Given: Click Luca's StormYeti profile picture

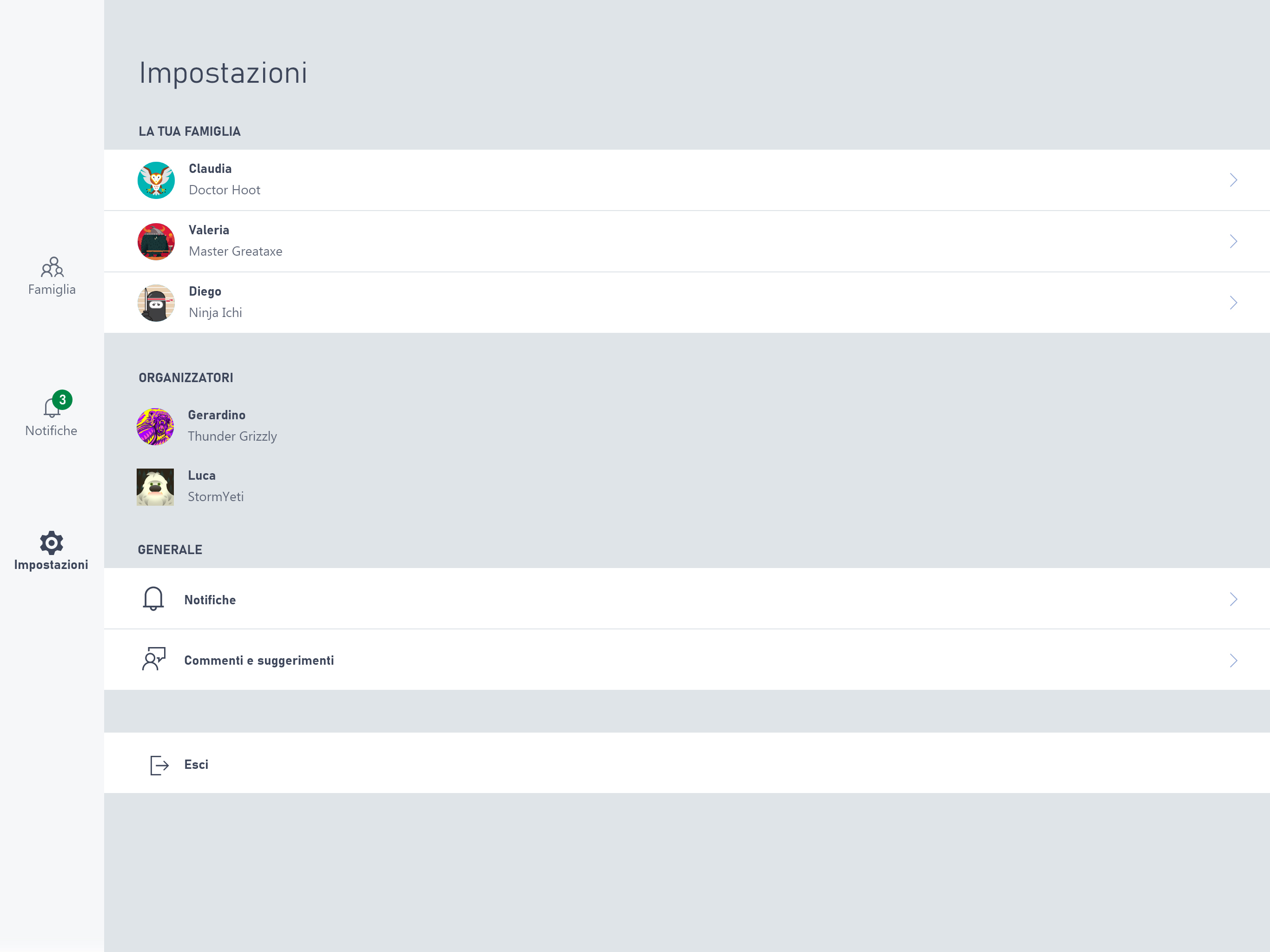Looking at the screenshot, I should (155, 487).
